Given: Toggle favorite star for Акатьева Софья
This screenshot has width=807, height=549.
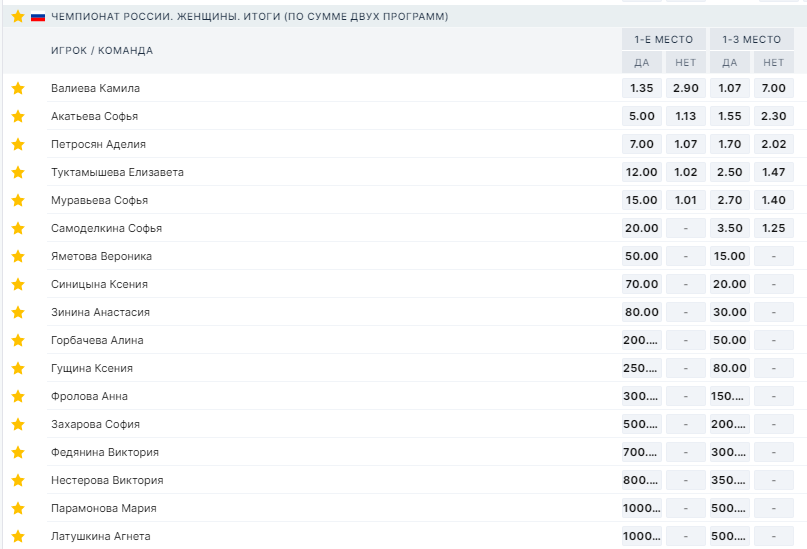Looking at the screenshot, I should coord(17,116).
